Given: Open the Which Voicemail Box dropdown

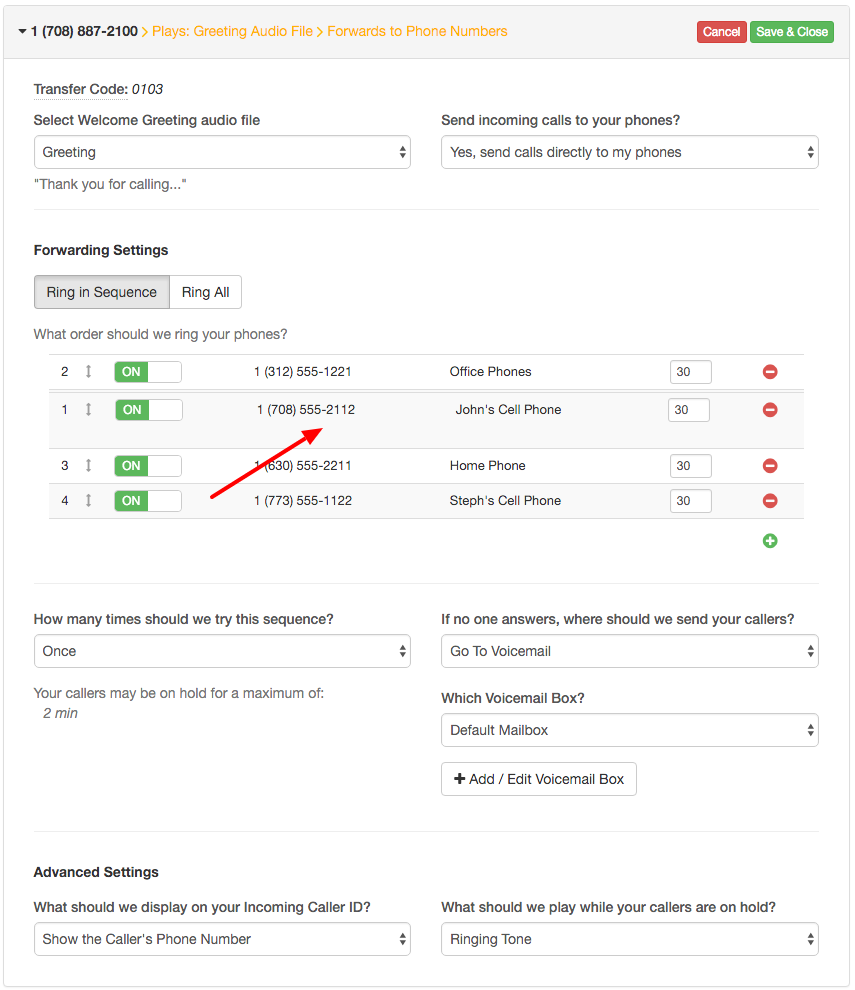Looking at the screenshot, I should [x=629, y=730].
